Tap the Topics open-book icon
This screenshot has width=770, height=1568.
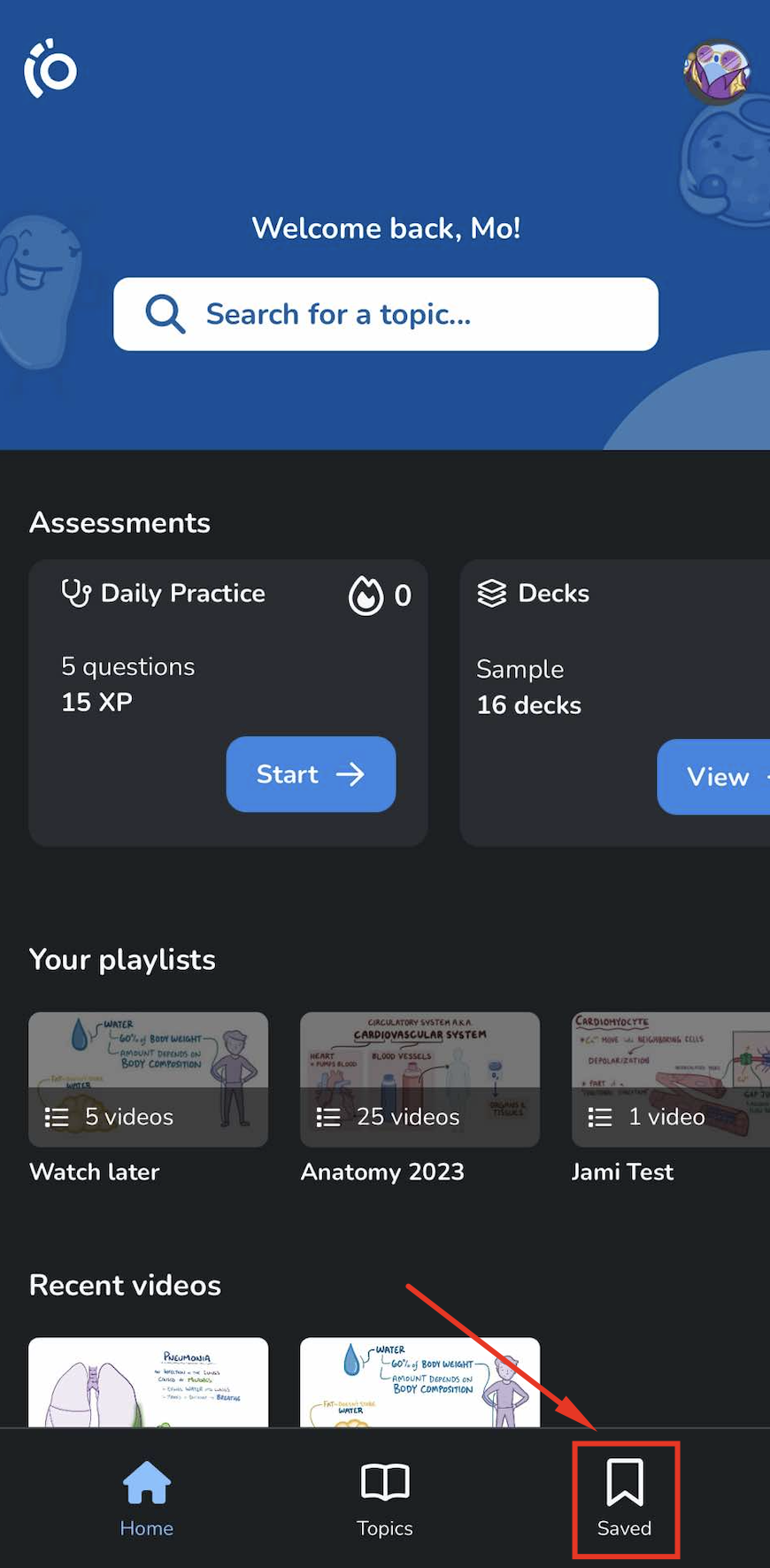coord(385,1482)
